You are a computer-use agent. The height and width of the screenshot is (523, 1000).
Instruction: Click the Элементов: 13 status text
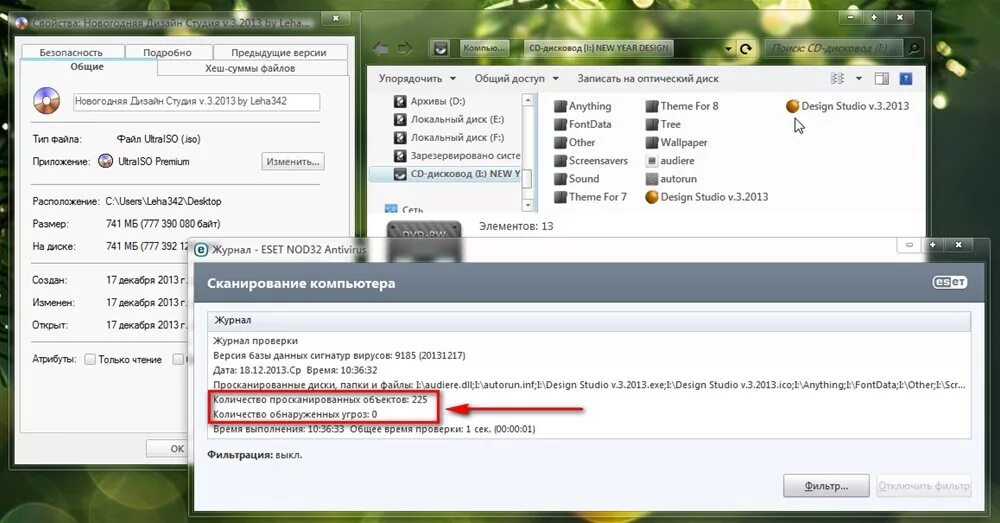click(516, 226)
